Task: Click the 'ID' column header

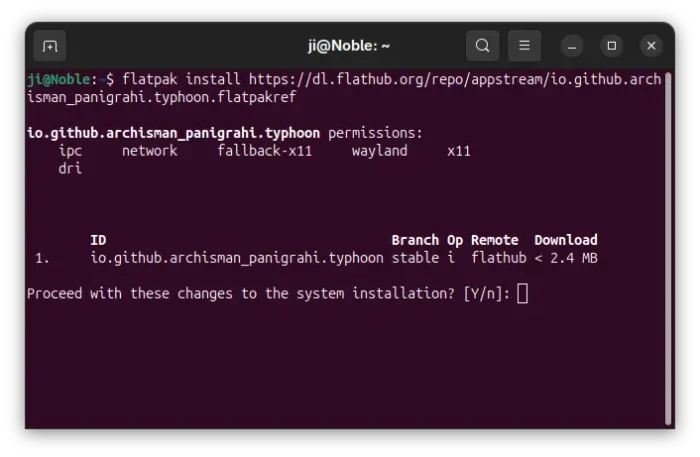Action: pos(98,240)
